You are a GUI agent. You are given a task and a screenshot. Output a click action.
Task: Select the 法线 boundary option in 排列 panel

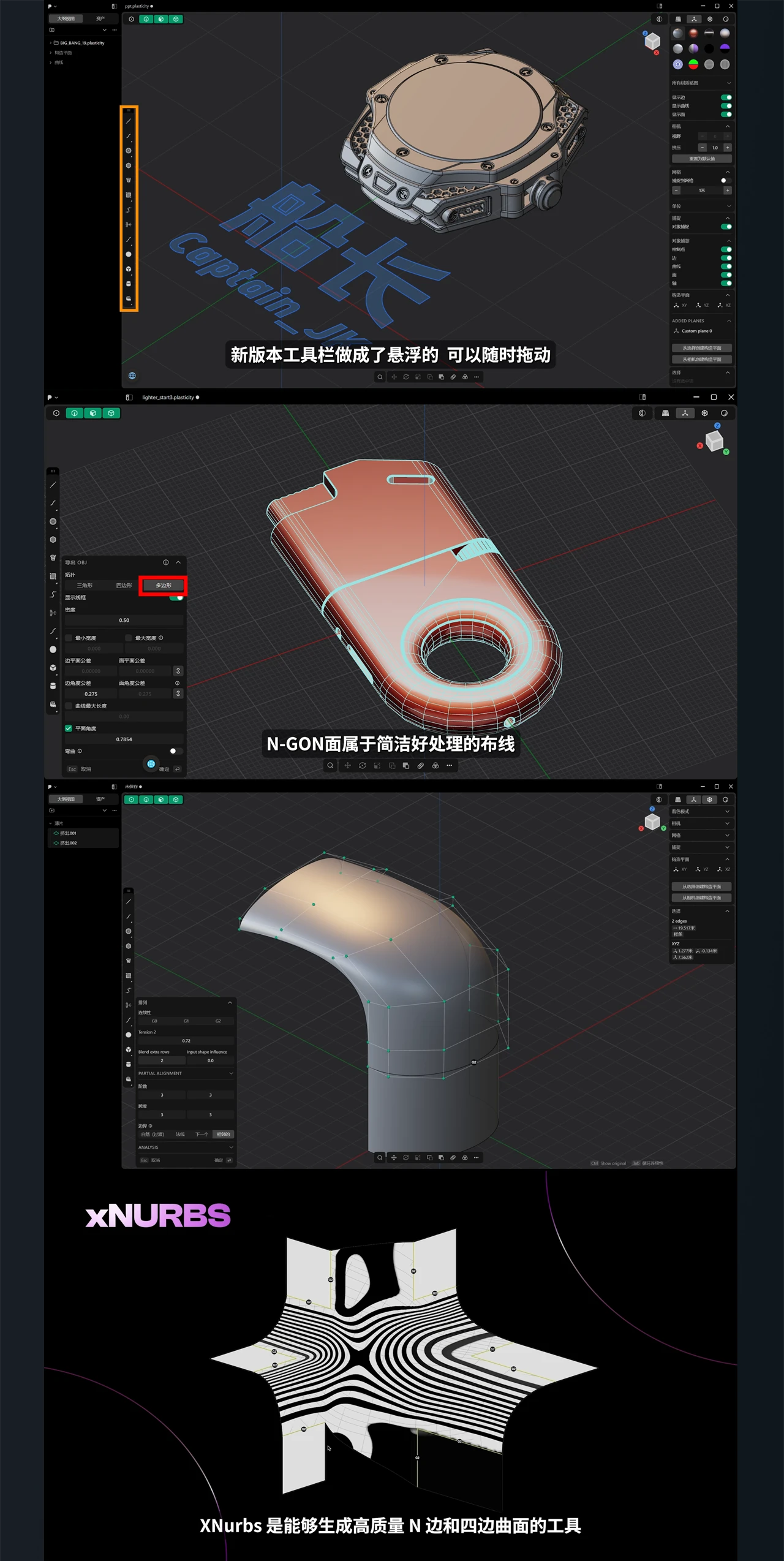click(x=180, y=1135)
